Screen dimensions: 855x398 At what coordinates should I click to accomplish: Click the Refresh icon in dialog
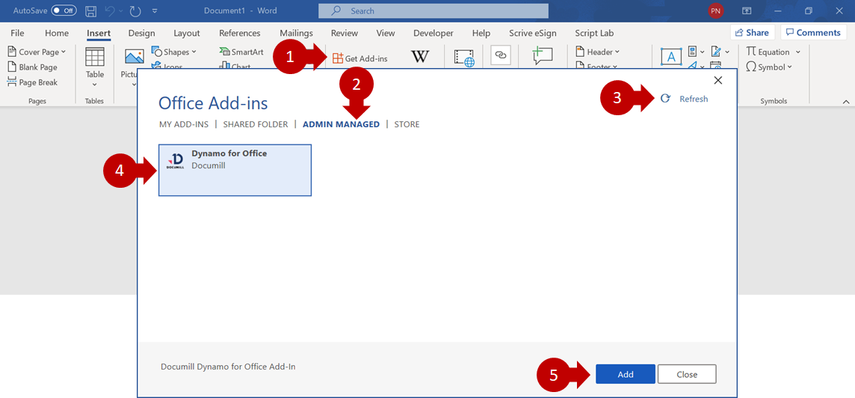coord(665,99)
